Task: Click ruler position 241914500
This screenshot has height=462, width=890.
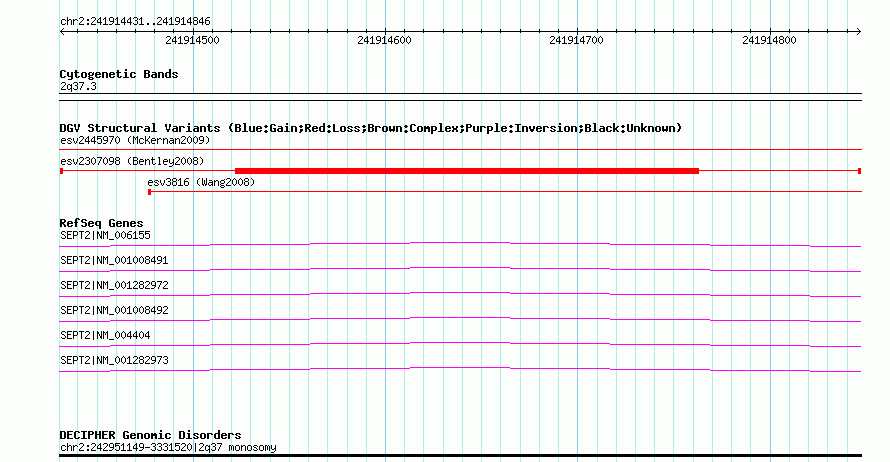Action: click(x=192, y=40)
